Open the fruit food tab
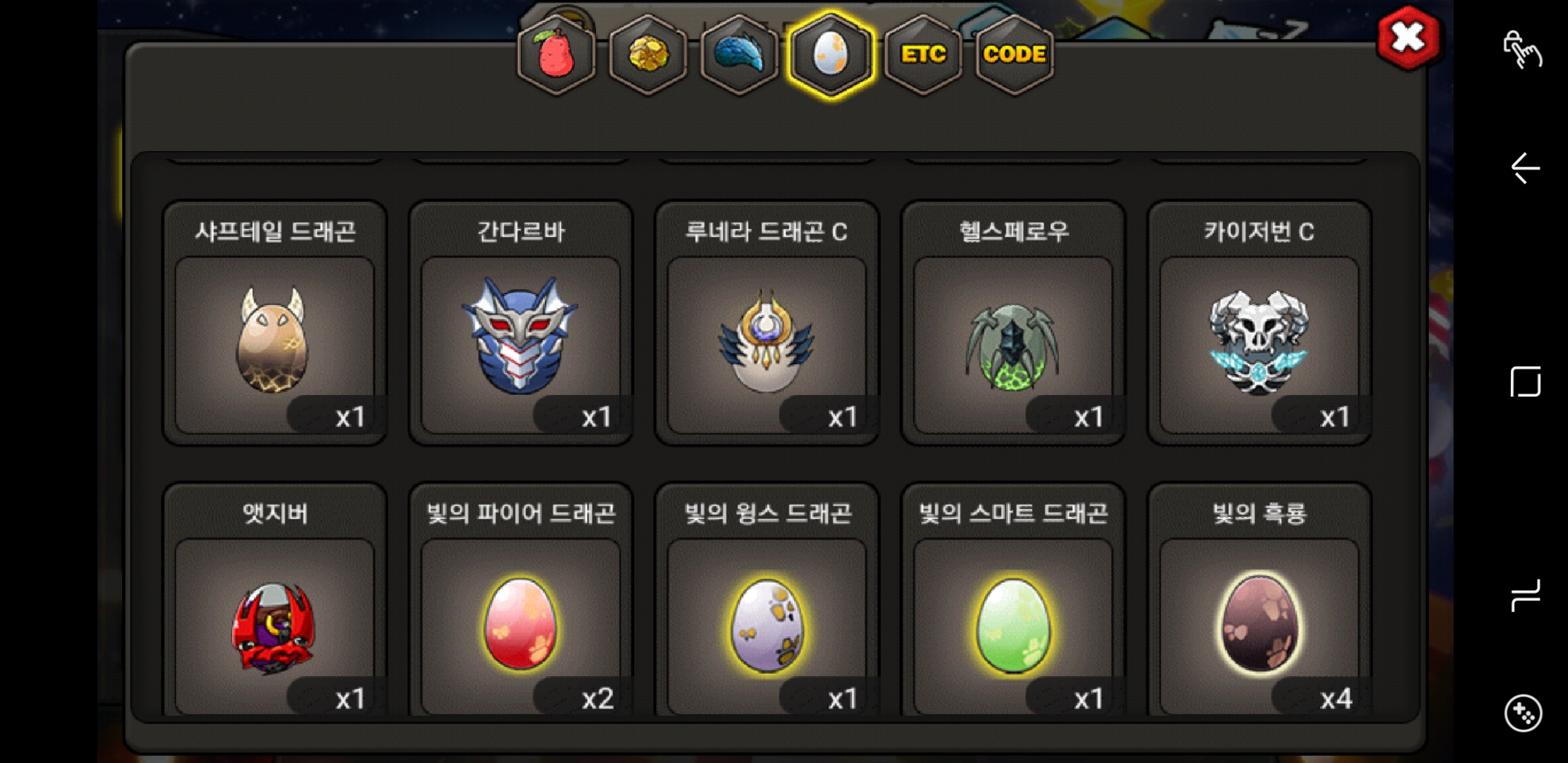The height and width of the screenshot is (763, 1568). pos(557,55)
